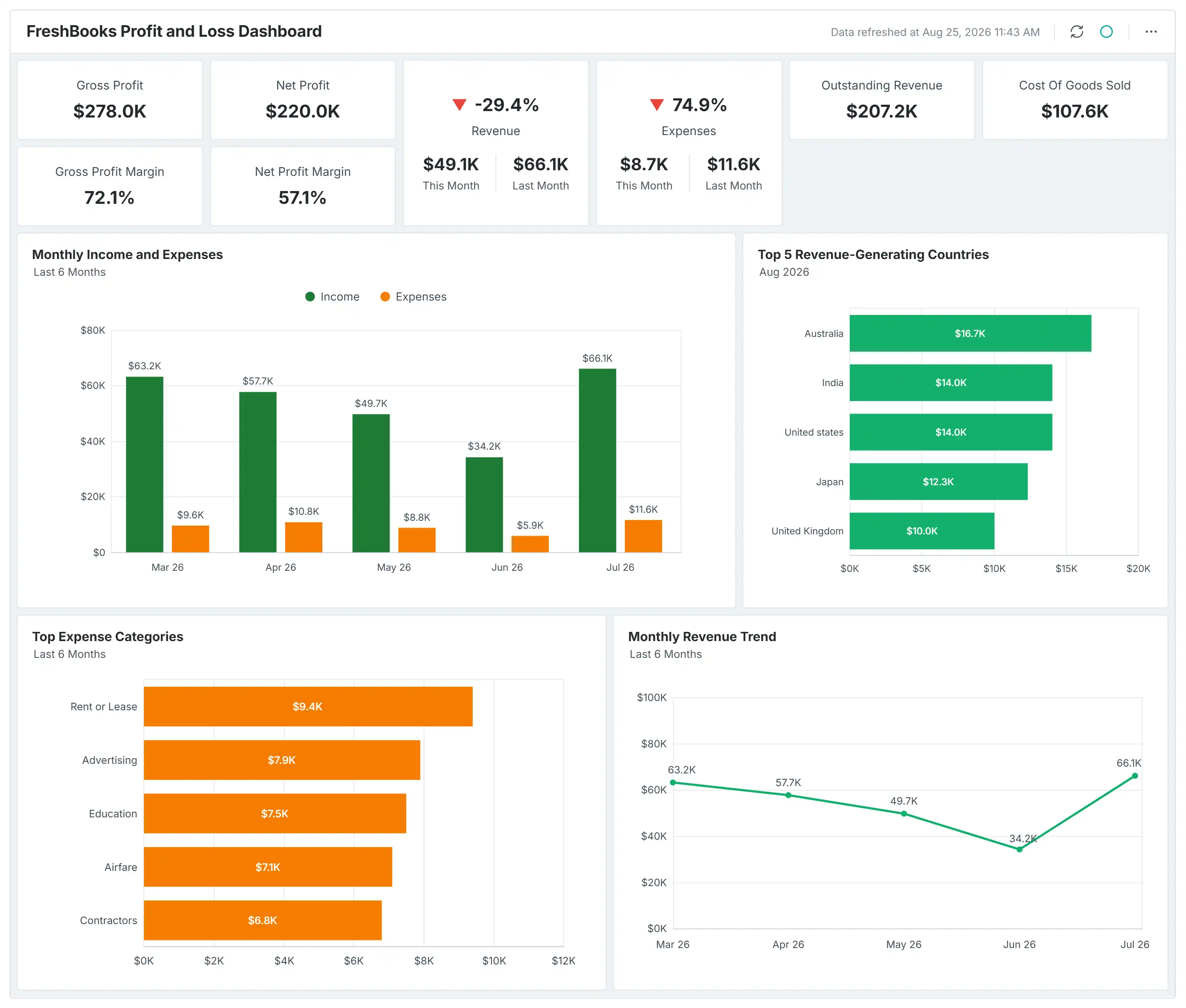
Task: Click the Aug 2026 subtitle
Action: tap(784, 272)
